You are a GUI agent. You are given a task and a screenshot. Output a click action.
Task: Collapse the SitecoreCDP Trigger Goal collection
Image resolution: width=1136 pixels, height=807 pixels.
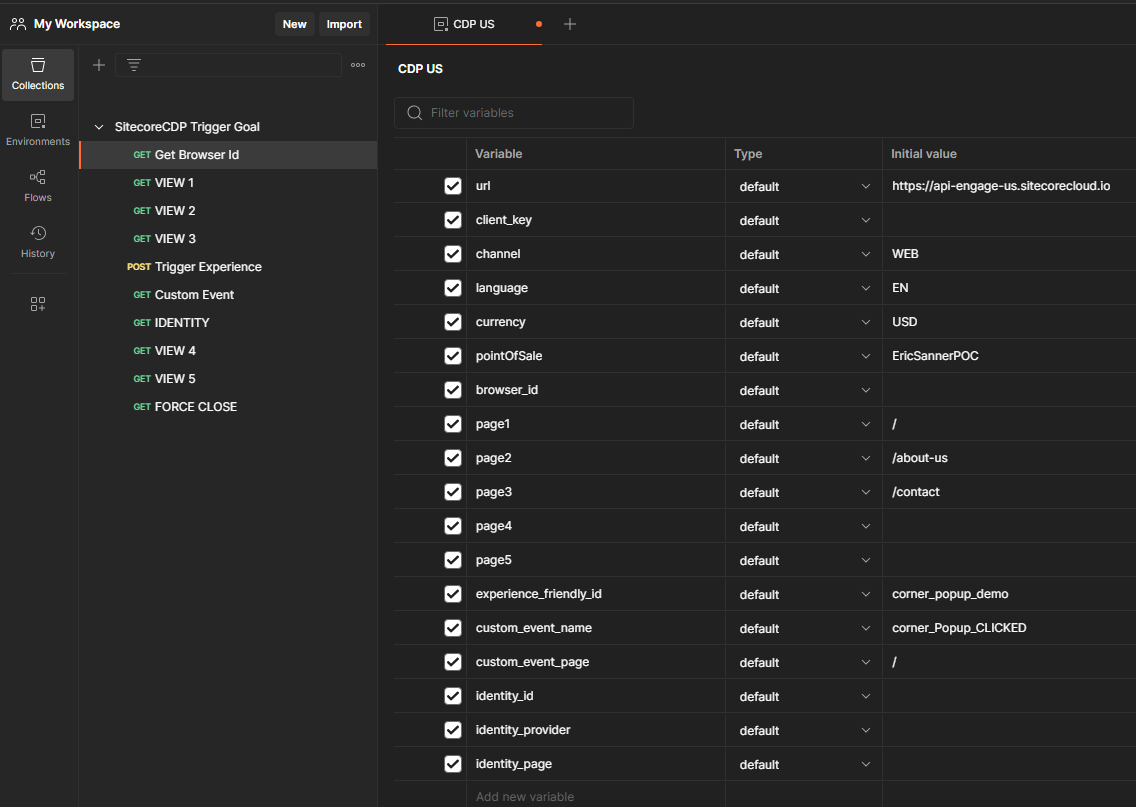click(x=99, y=127)
